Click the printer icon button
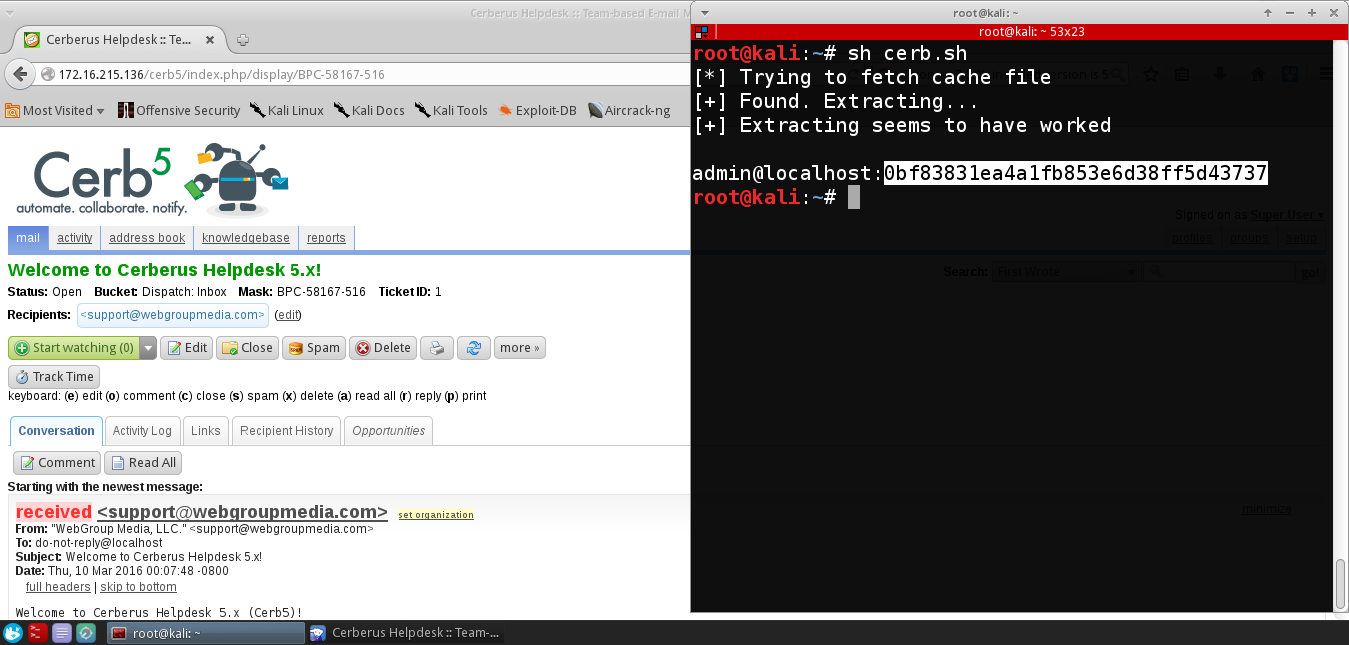This screenshot has width=1349, height=645. tap(436, 348)
